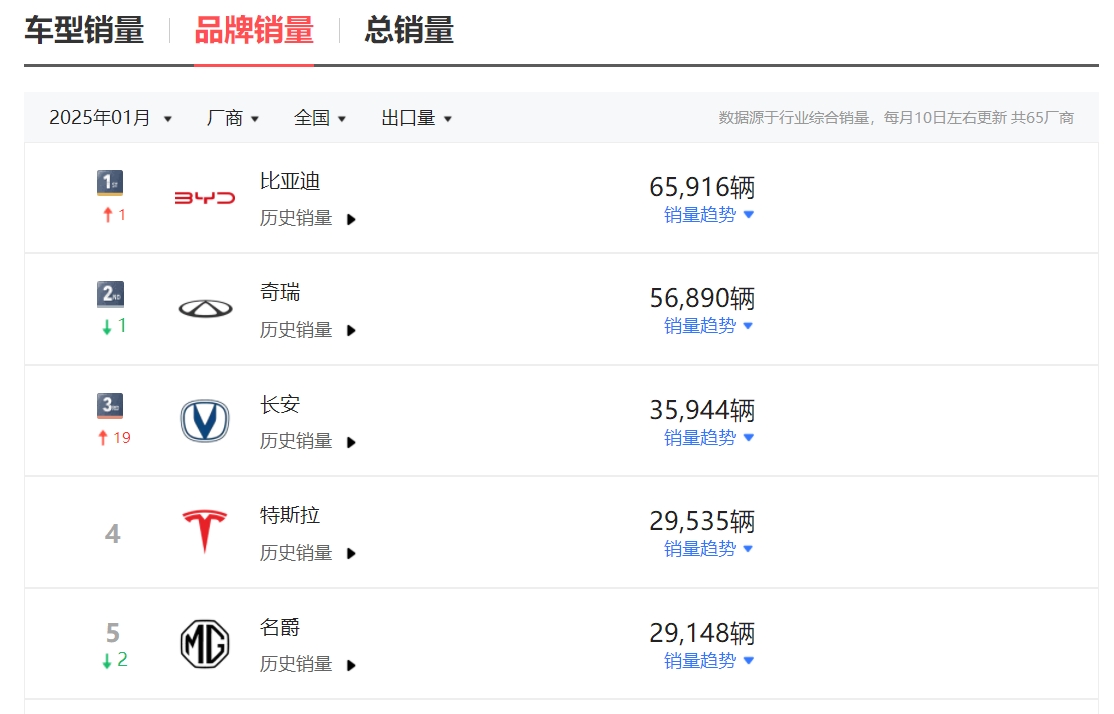Click rank number 5 for 名爵
This screenshot has width=1114, height=714.
click(x=112, y=632)
